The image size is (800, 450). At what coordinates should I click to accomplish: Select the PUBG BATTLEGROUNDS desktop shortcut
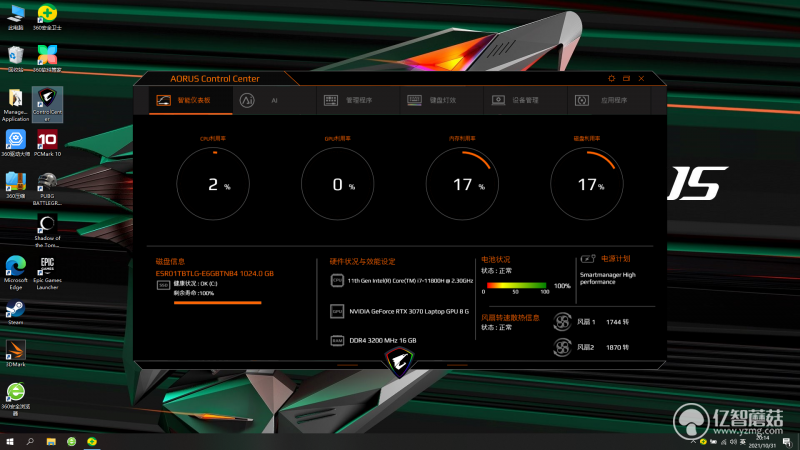pos(47,189)
